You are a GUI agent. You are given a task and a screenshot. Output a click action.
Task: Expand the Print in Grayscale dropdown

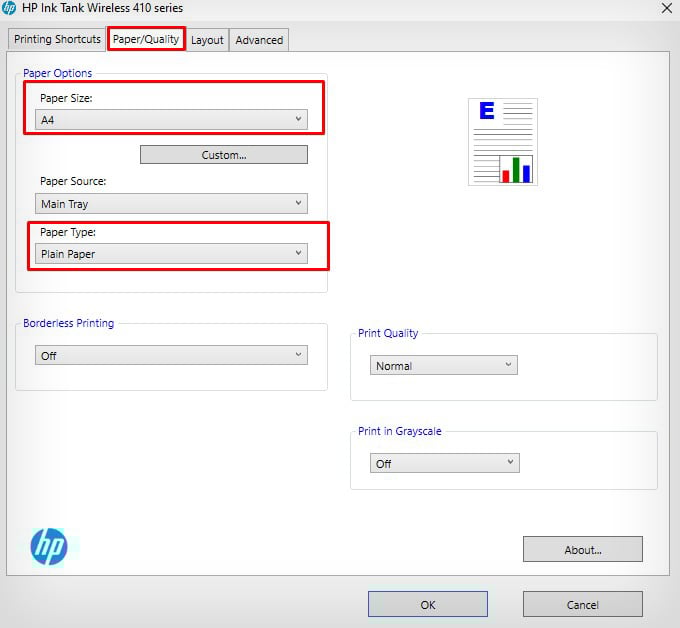click(x=445, y=463)
